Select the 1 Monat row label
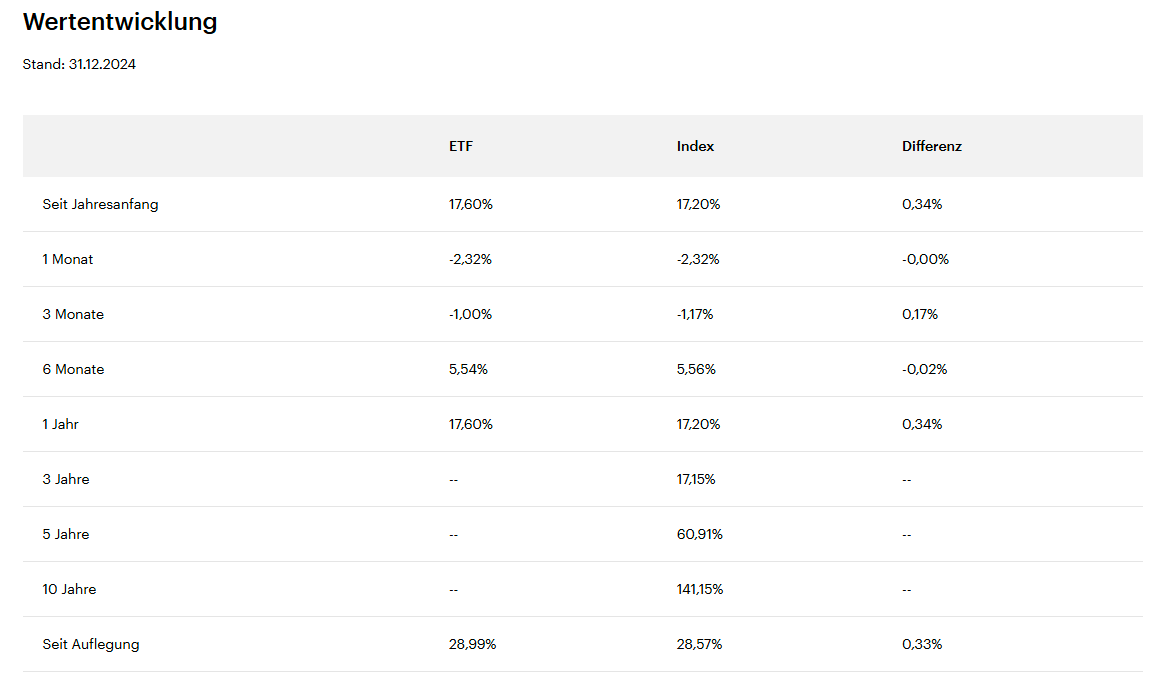Viewport: 1158px width, 689px height. coord(68,259)
